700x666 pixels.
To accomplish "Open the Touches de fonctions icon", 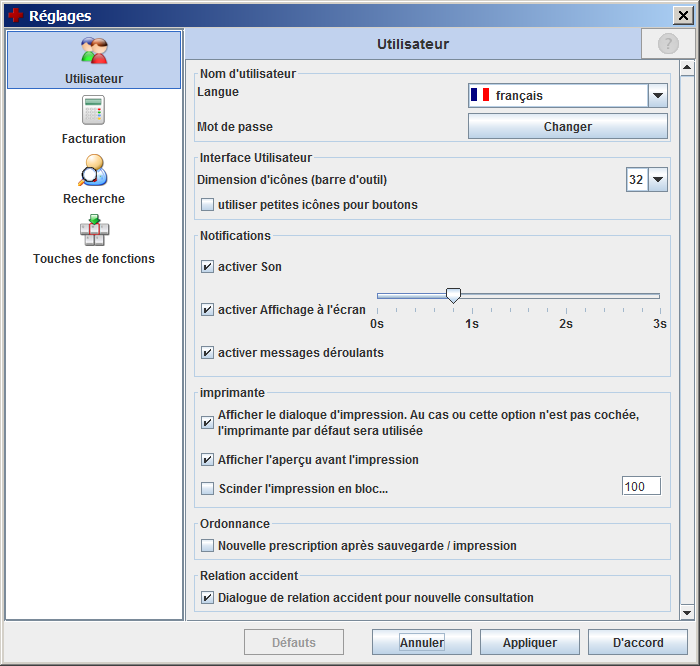I will click(x=94, y=231).
